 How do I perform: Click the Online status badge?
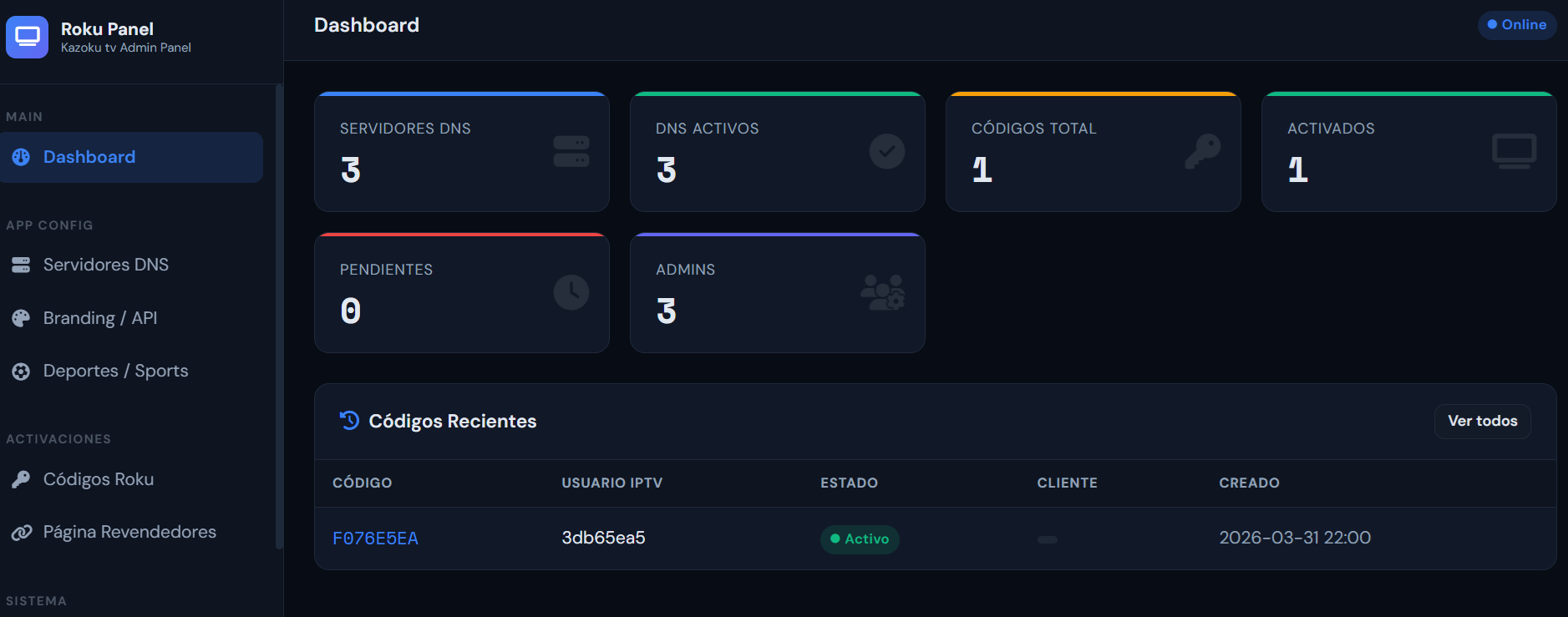point(1516,25)
